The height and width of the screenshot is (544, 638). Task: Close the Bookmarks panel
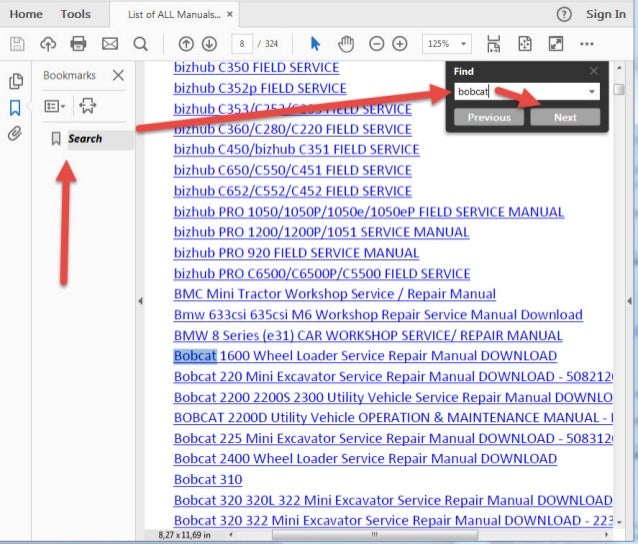(118, 75)
